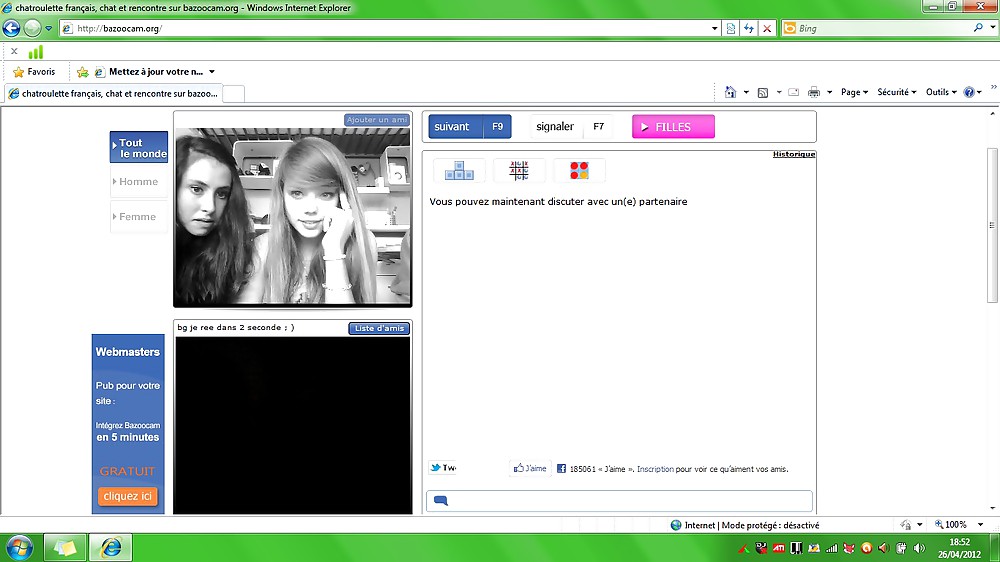The width and height of the screenshot is (1000, 562).
Task: Click the Bing search field
Action: [883, 29]
